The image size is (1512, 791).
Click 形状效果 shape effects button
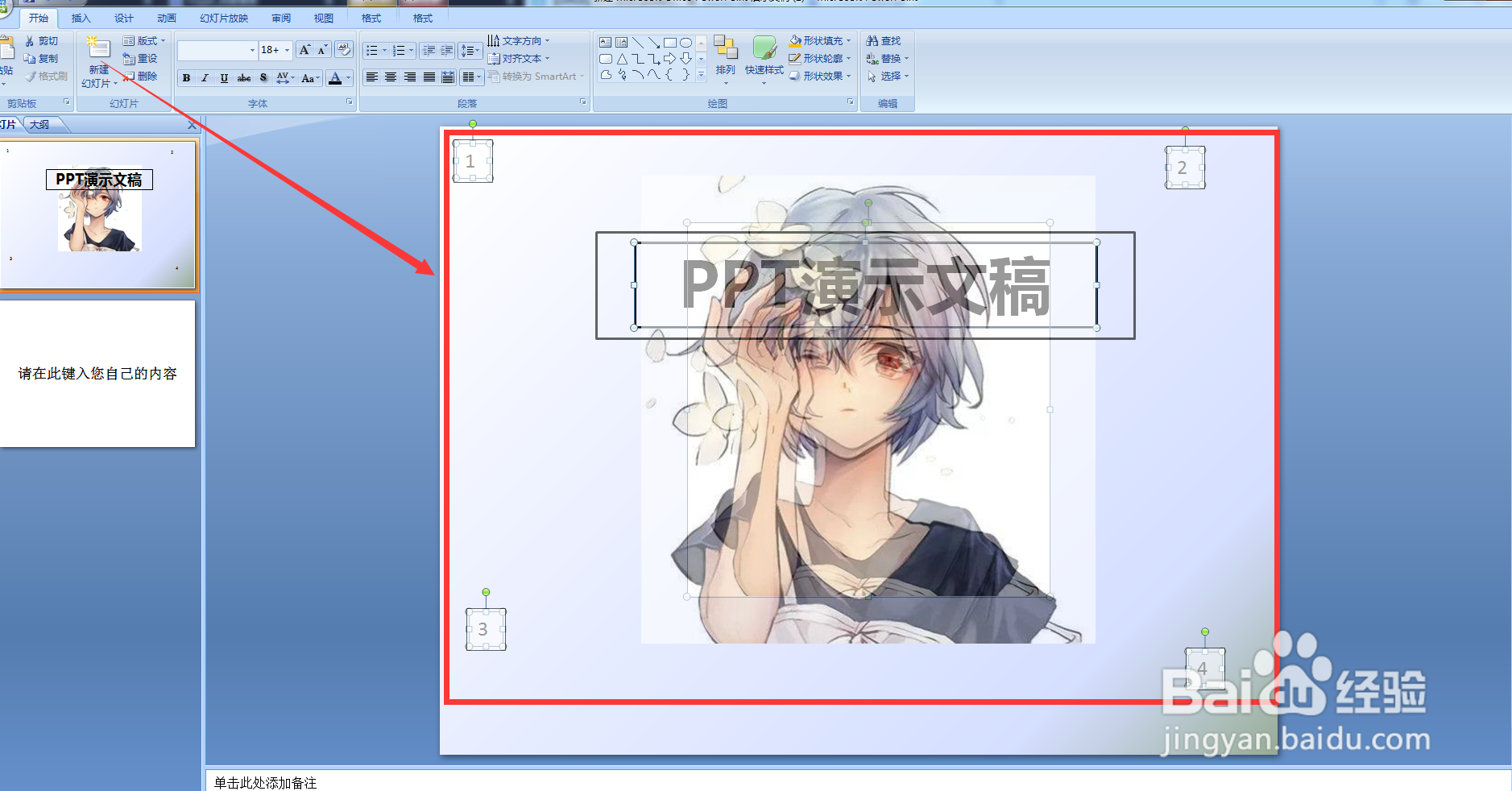click(x=820, y=77)
